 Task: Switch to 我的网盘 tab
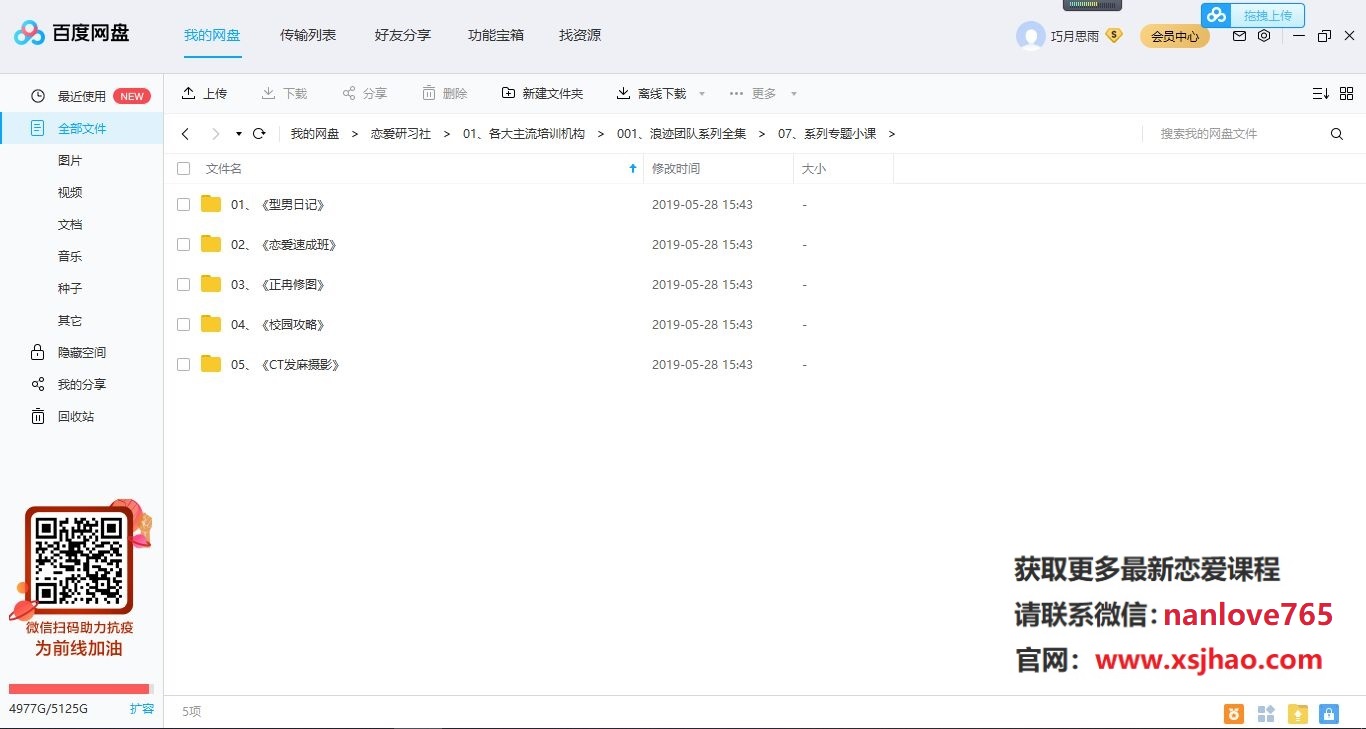coord(212,35)
